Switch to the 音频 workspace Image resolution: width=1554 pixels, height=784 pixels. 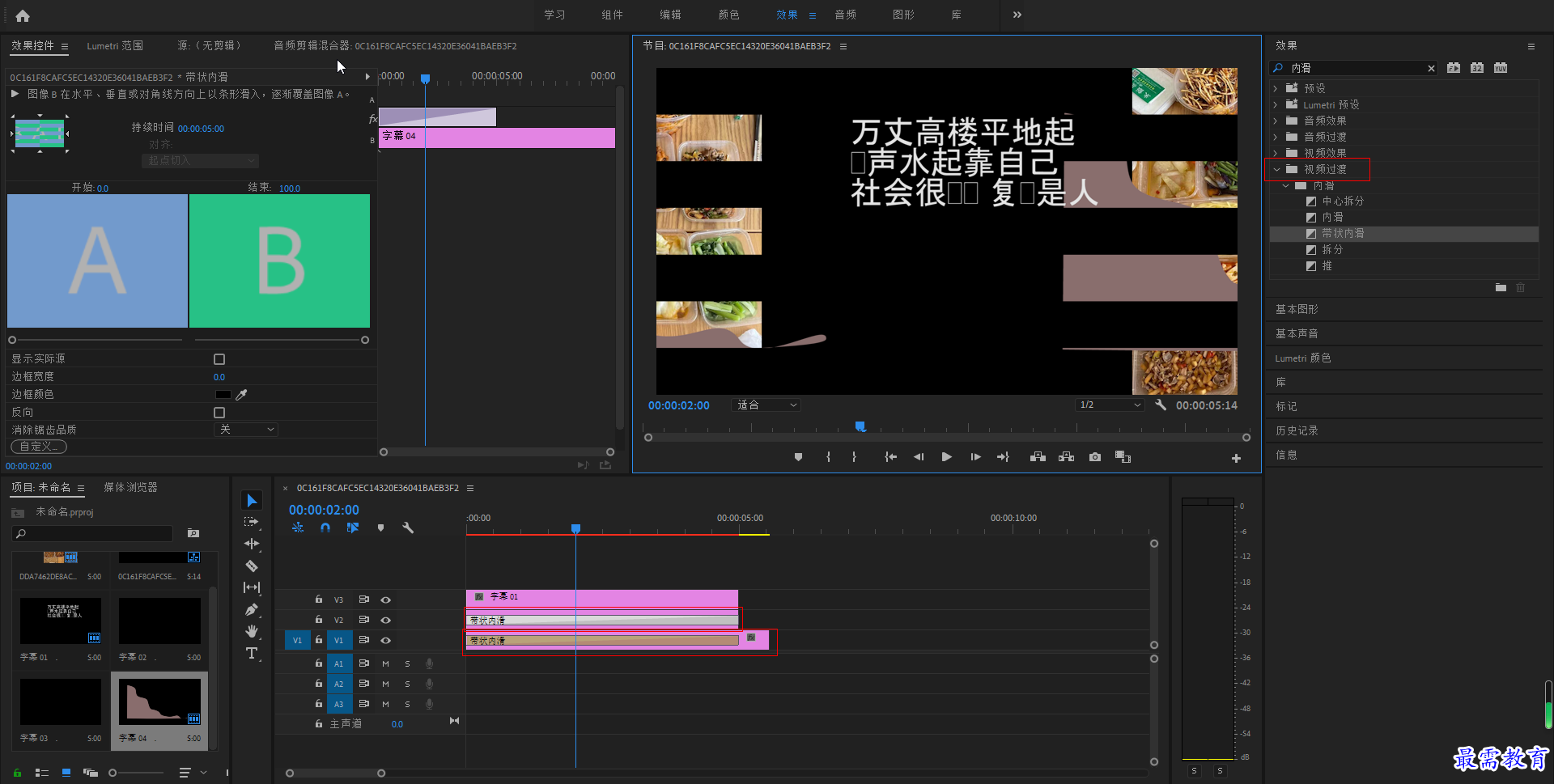click(845, 15)
